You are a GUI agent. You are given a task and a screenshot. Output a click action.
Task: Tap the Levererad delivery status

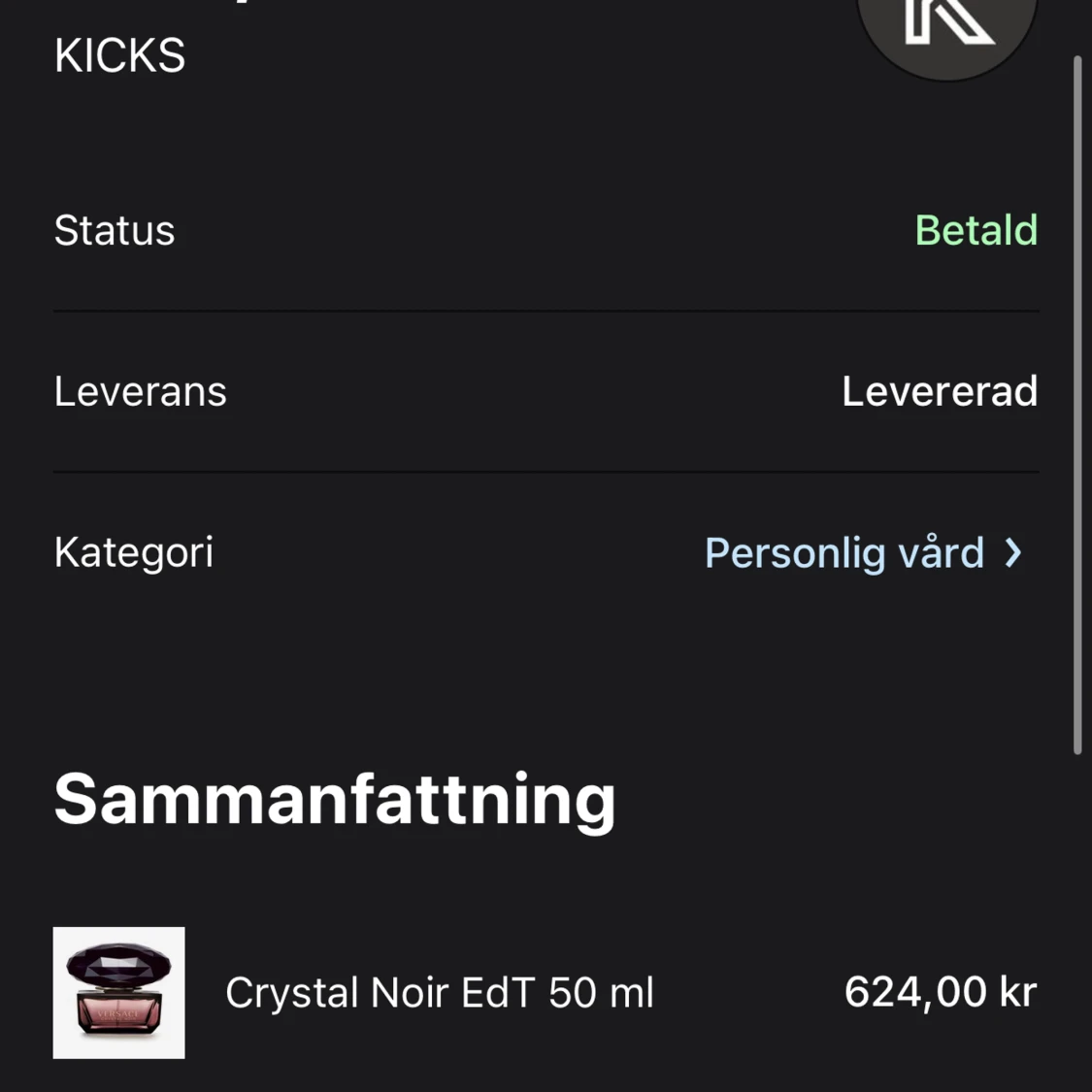tap(939, 391)
